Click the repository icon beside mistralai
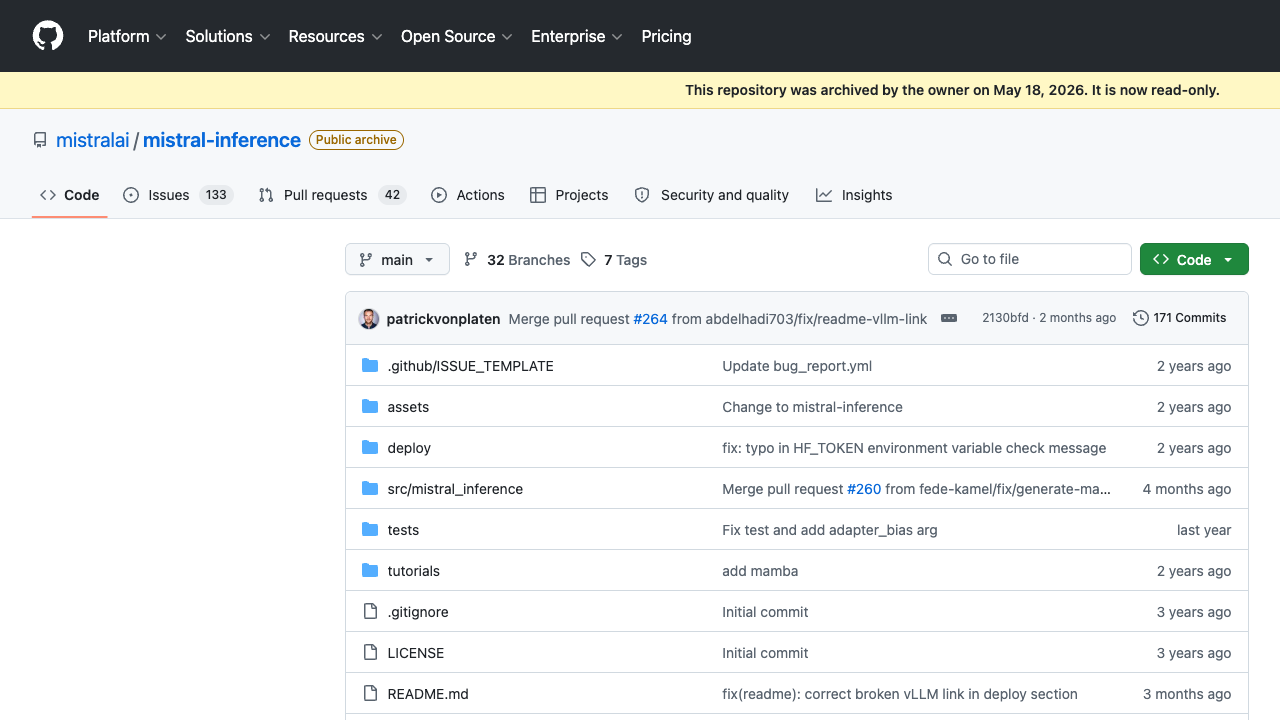The image size is (1280, 720). 40,140
